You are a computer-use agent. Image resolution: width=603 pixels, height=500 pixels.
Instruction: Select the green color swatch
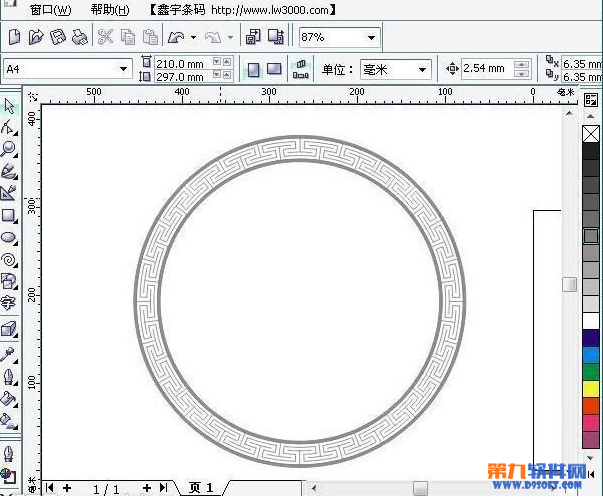[x=591, y=372]
